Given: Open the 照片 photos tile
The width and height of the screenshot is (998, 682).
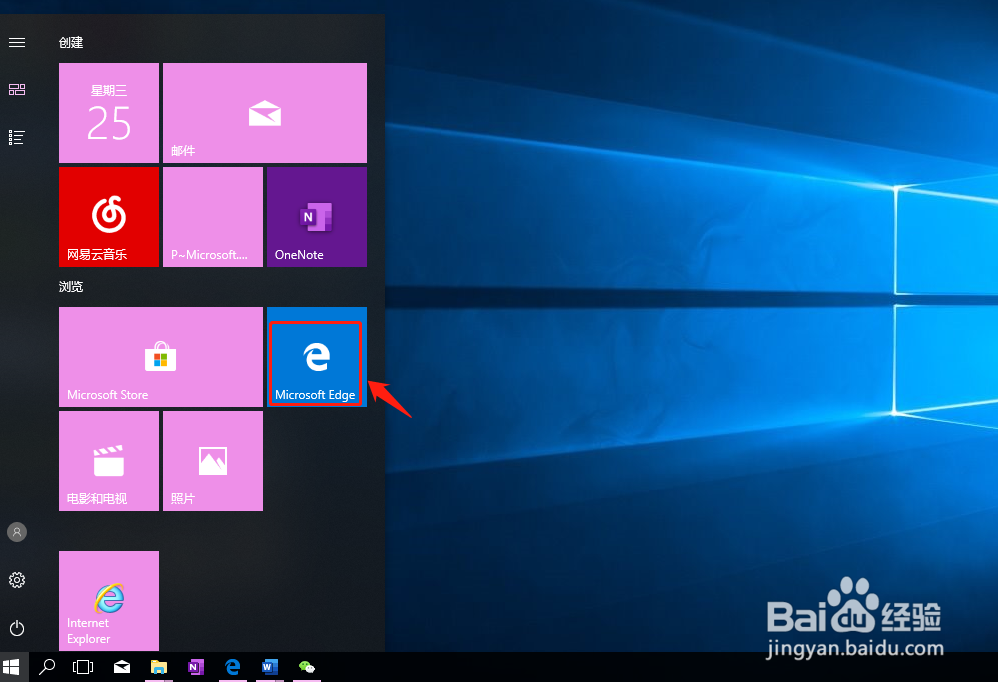Looking at the screenshot, I should [213, 461].
